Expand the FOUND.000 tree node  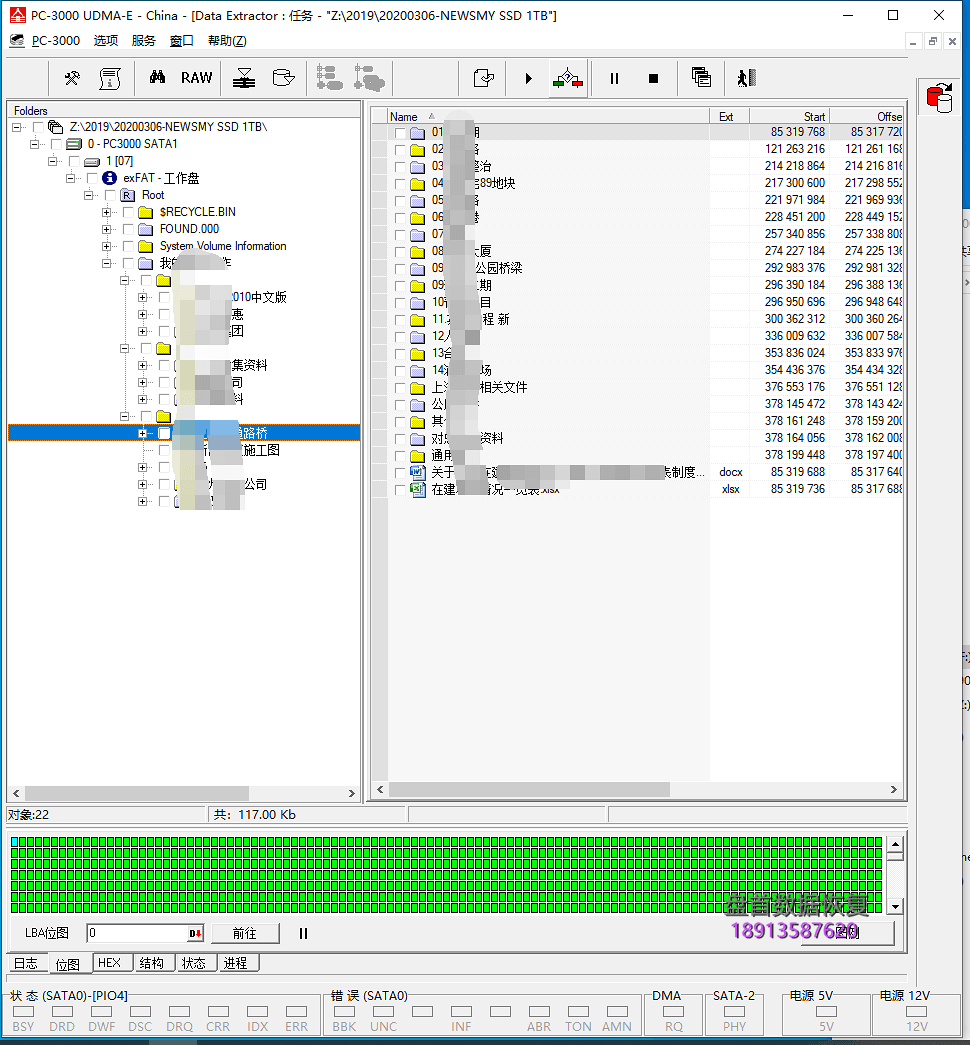coord(106,229)
